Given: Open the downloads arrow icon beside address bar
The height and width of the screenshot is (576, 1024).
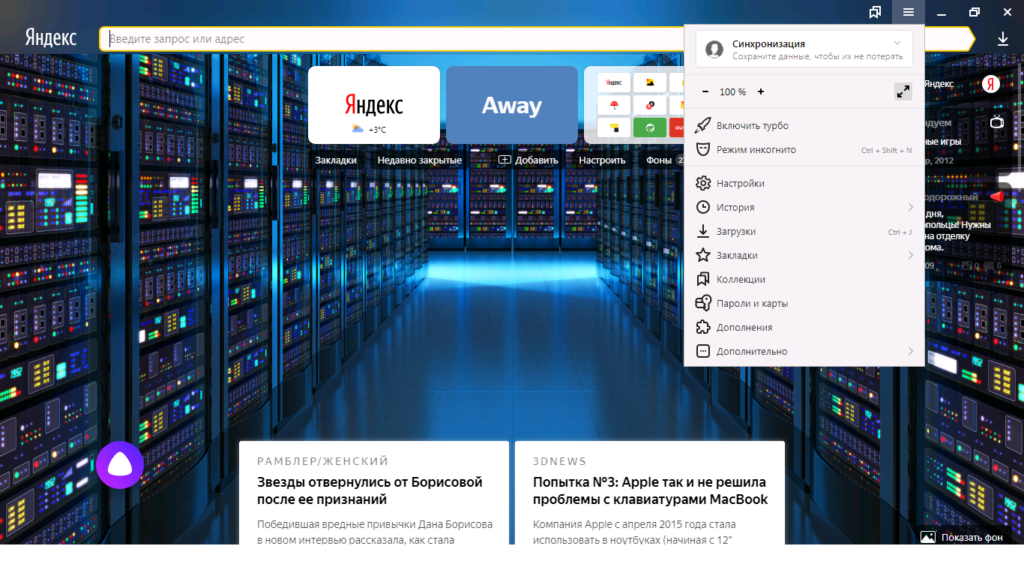Looking at the screenshot, I should 1002,39.
